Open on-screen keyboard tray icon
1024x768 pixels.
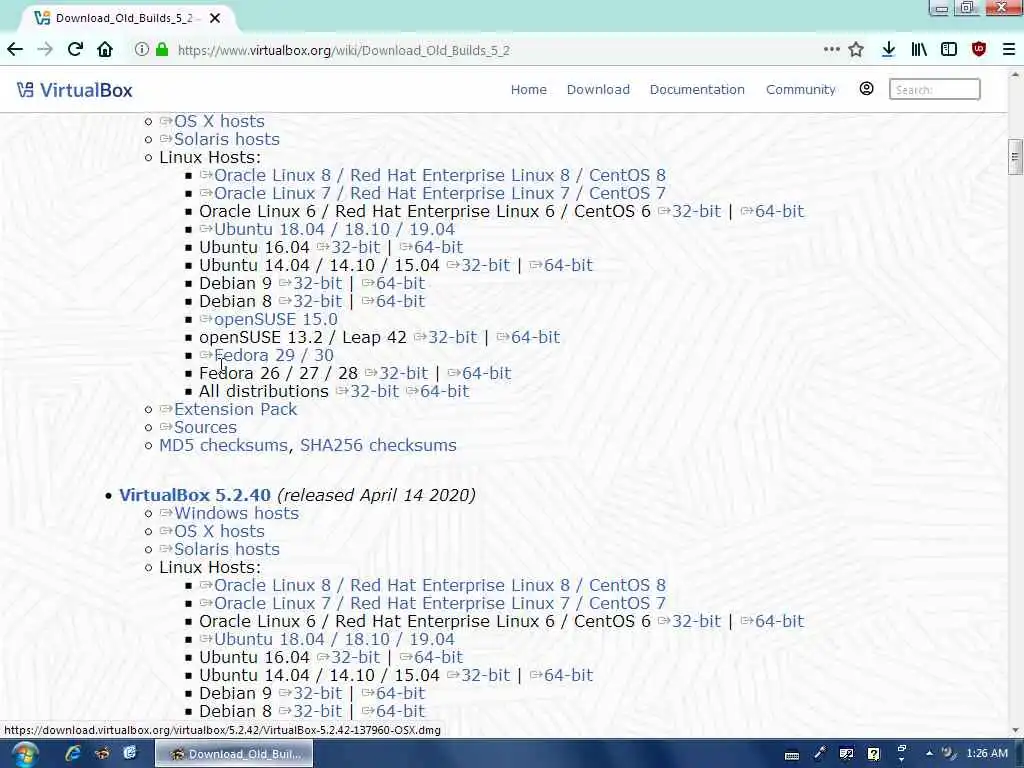click(792, 755)
